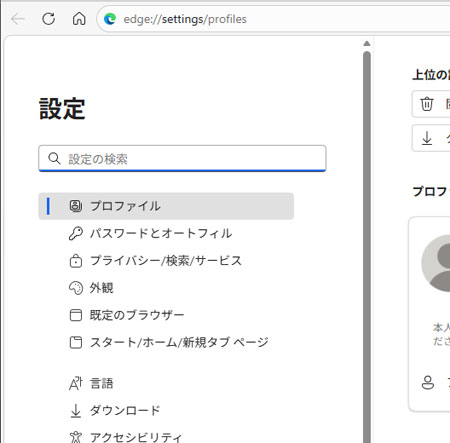The image size is (450, 443).
Task: Click the sidebar scrollbar up arrow
Action: 367,44
